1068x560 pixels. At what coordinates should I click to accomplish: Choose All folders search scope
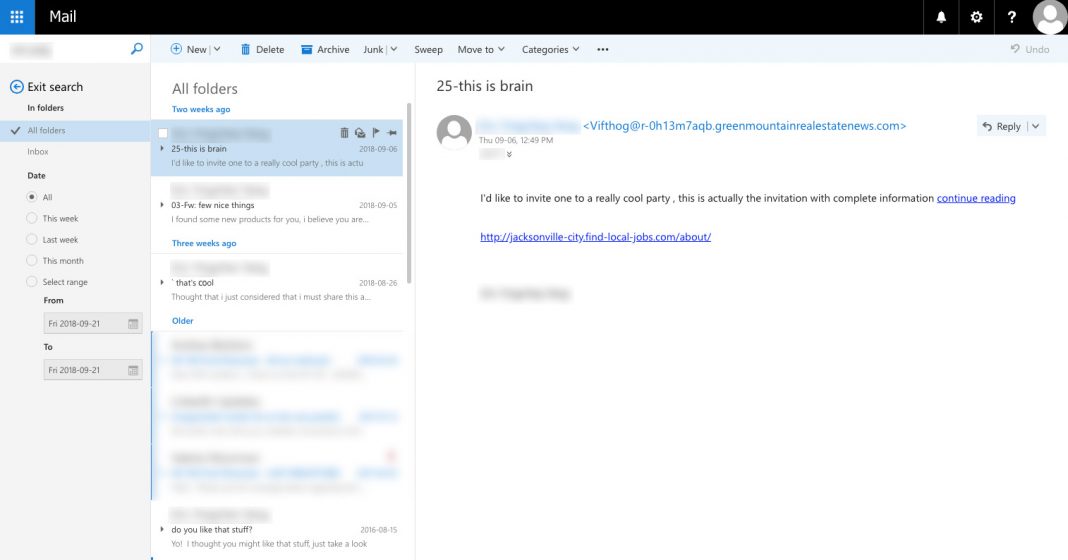pos(75,130)
